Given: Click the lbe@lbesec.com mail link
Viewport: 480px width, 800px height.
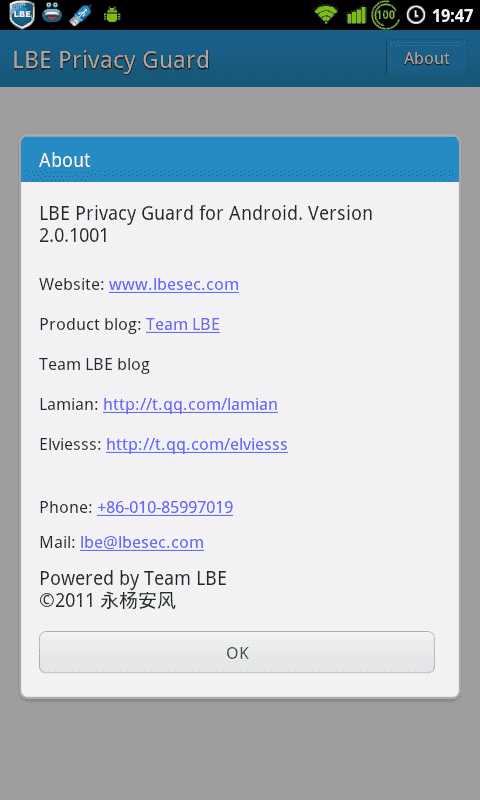Looking at the screenshot, I should tap(142, 542).
